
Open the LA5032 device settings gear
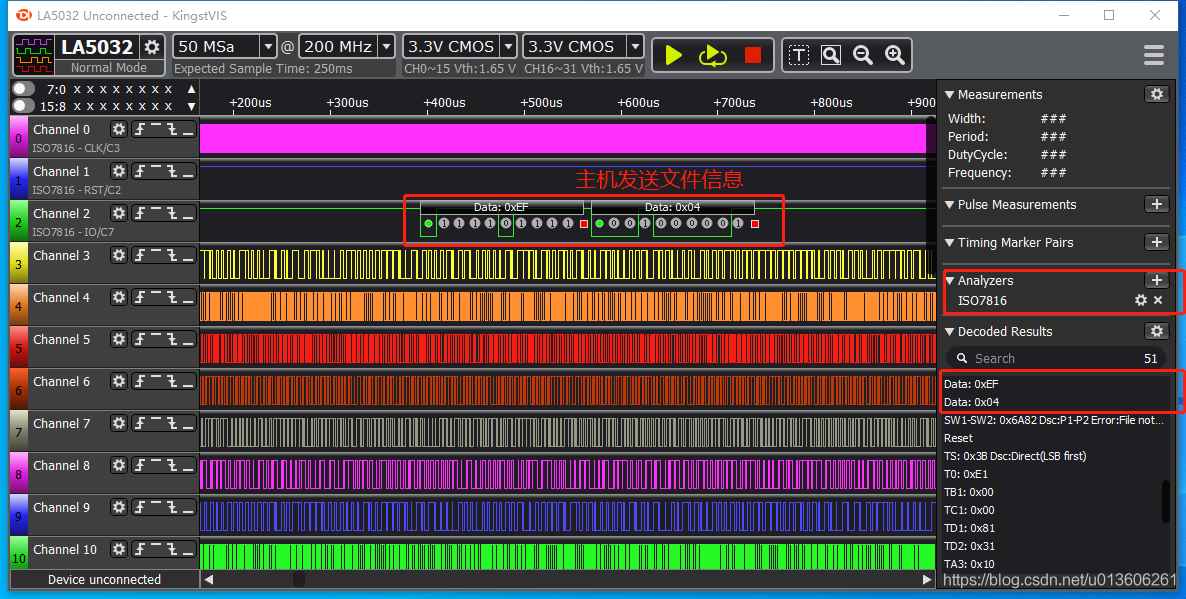point(152,47)
